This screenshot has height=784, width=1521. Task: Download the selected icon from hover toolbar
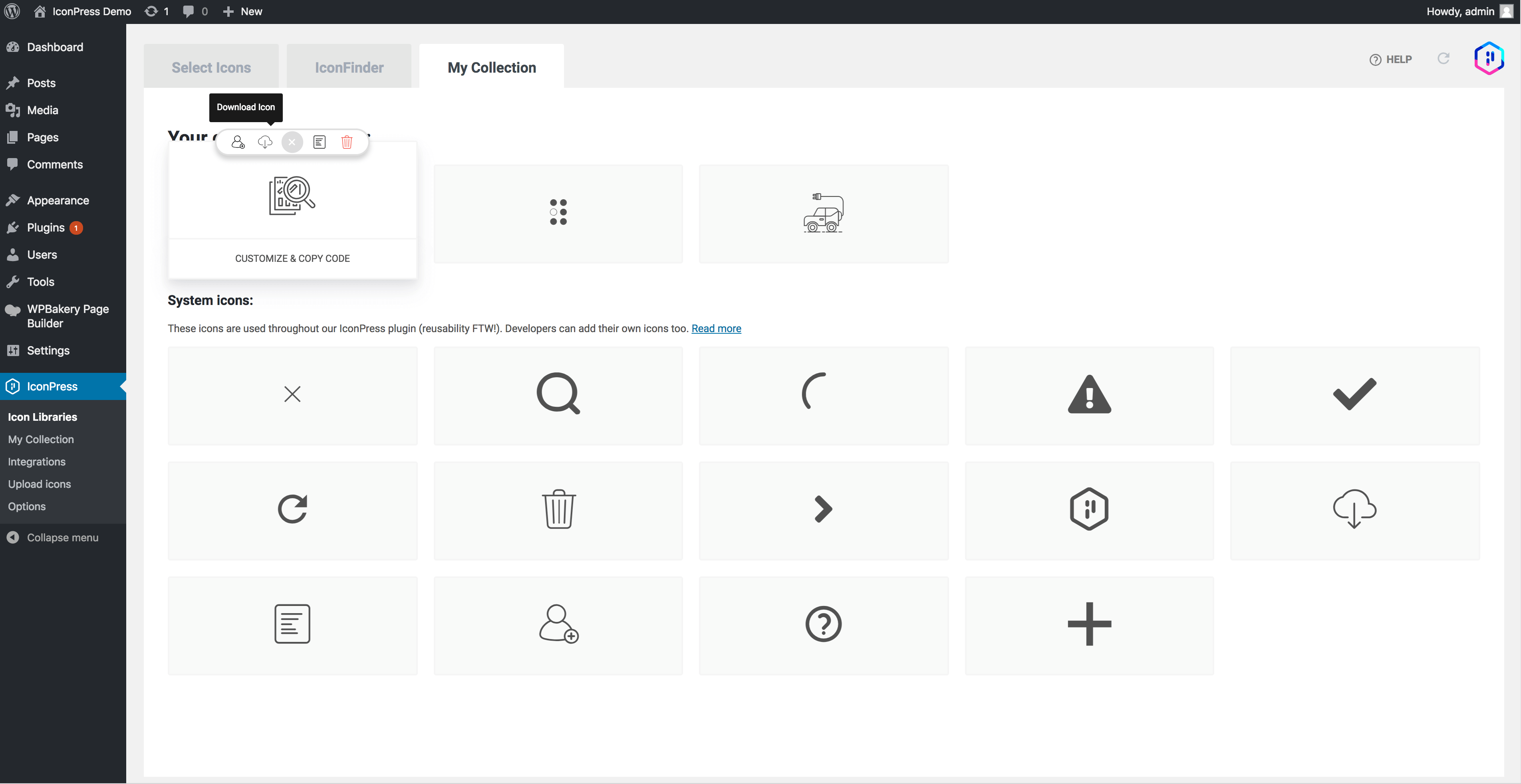tap(265, 142)
